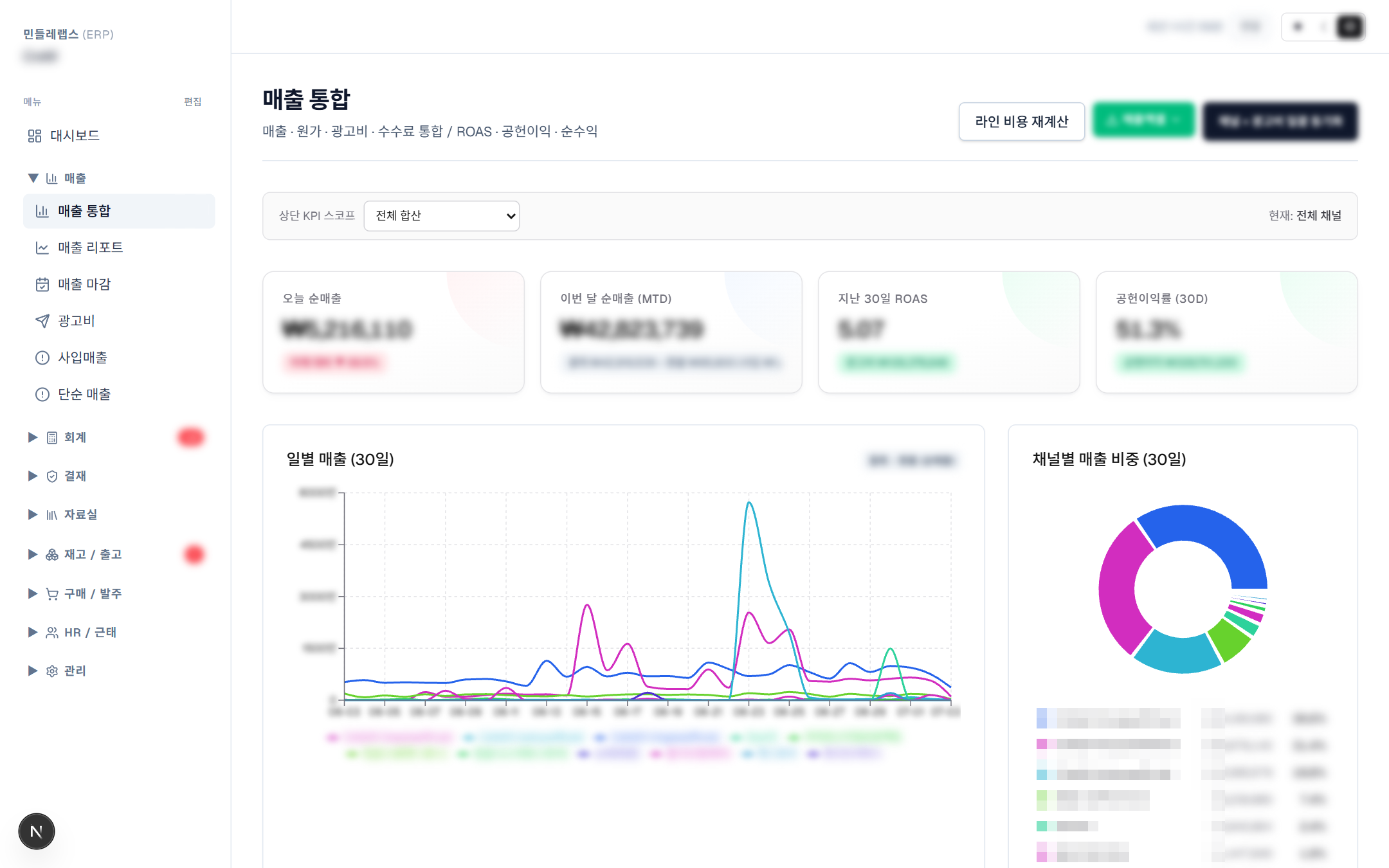Screen dimensions: 1389x868
Task: Expand the 구매 / 발주 section triangle
Action: (33, 593)
